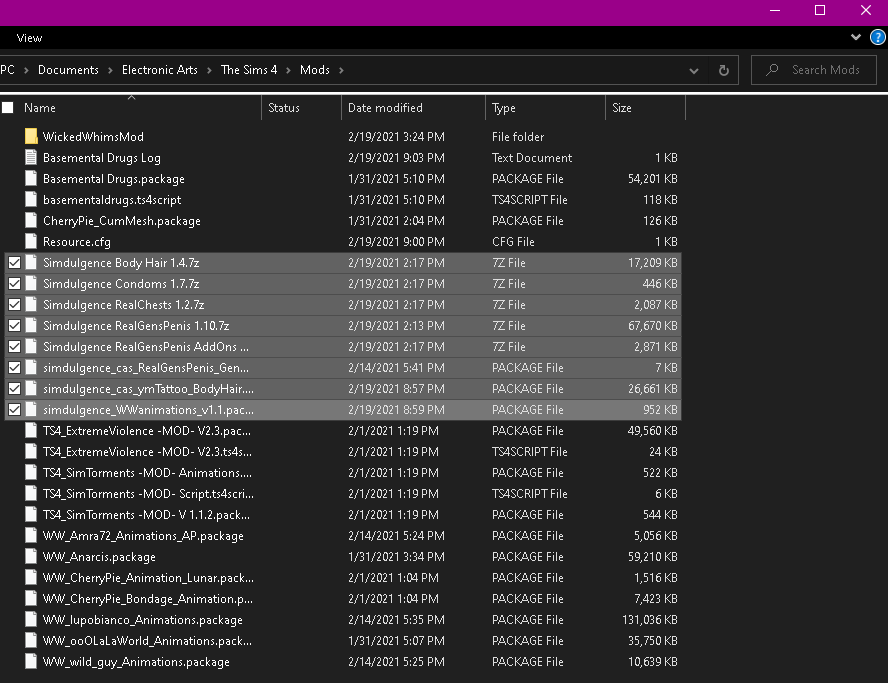Click the WW_wild_guy_Animations.package file icon

click(x=32, y=661)
